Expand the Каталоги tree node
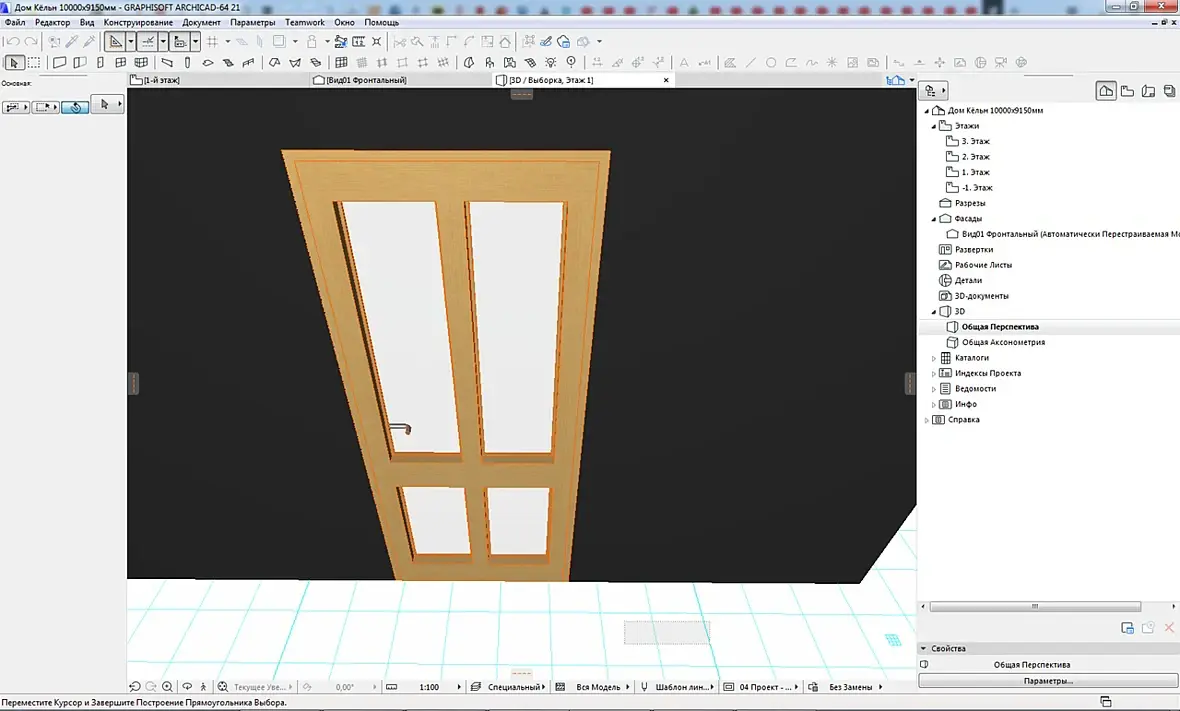This screenshot has width=1180, height=711. pyautogui.click(x=935, y=358)
